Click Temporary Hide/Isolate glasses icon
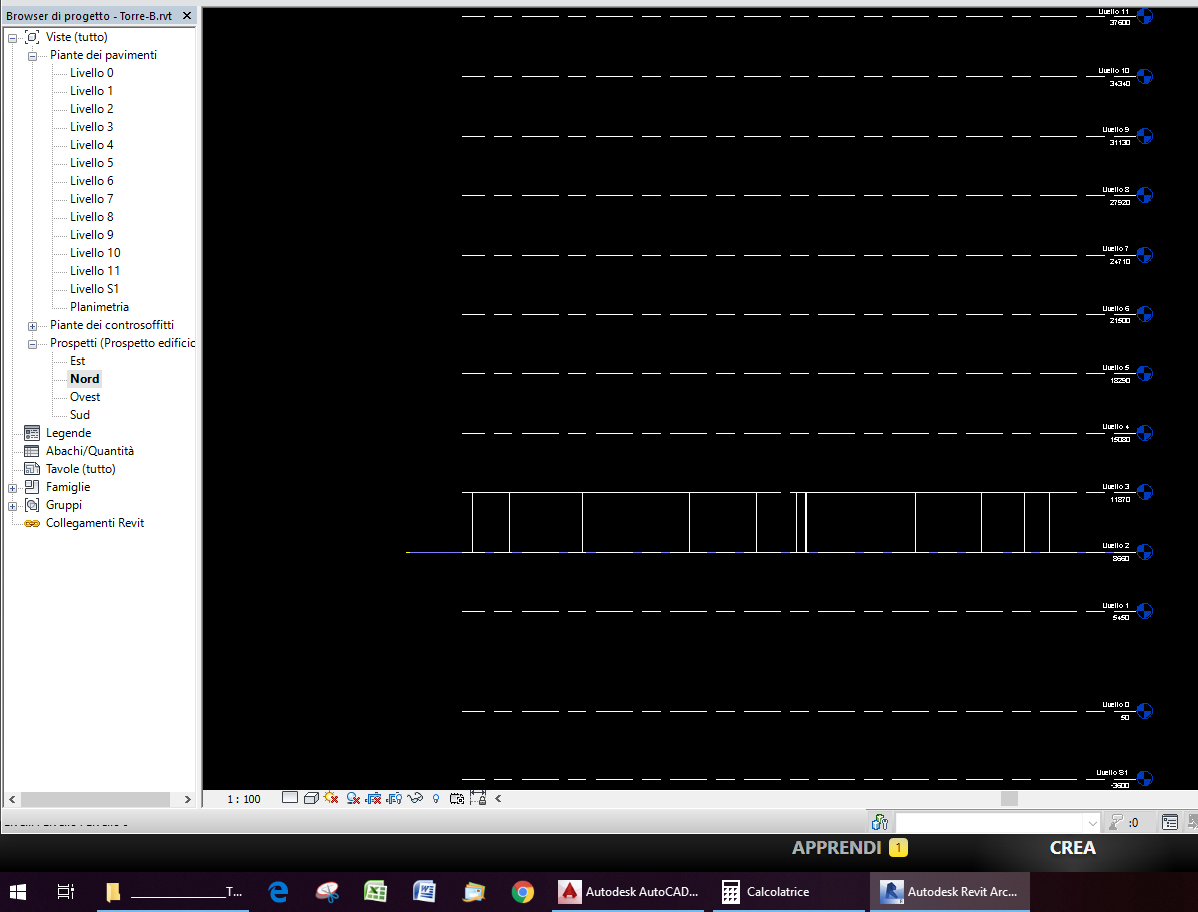 [x=415, y=798]
